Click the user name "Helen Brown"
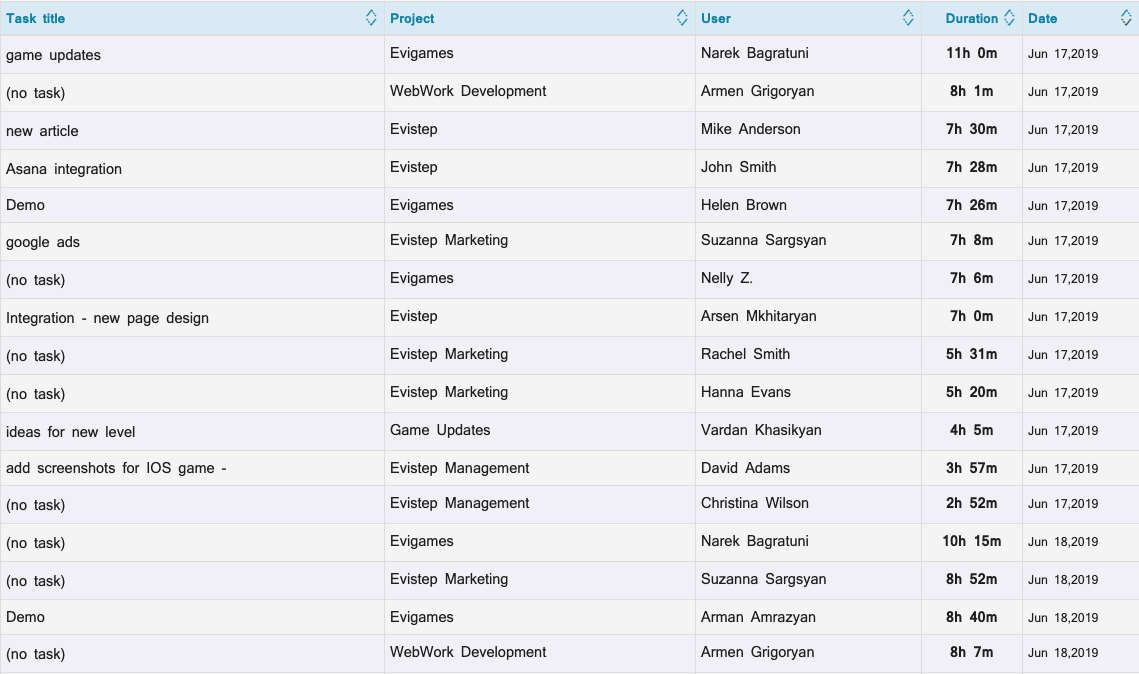Viewport: 1139px width, 674px height. pos(744,206)
